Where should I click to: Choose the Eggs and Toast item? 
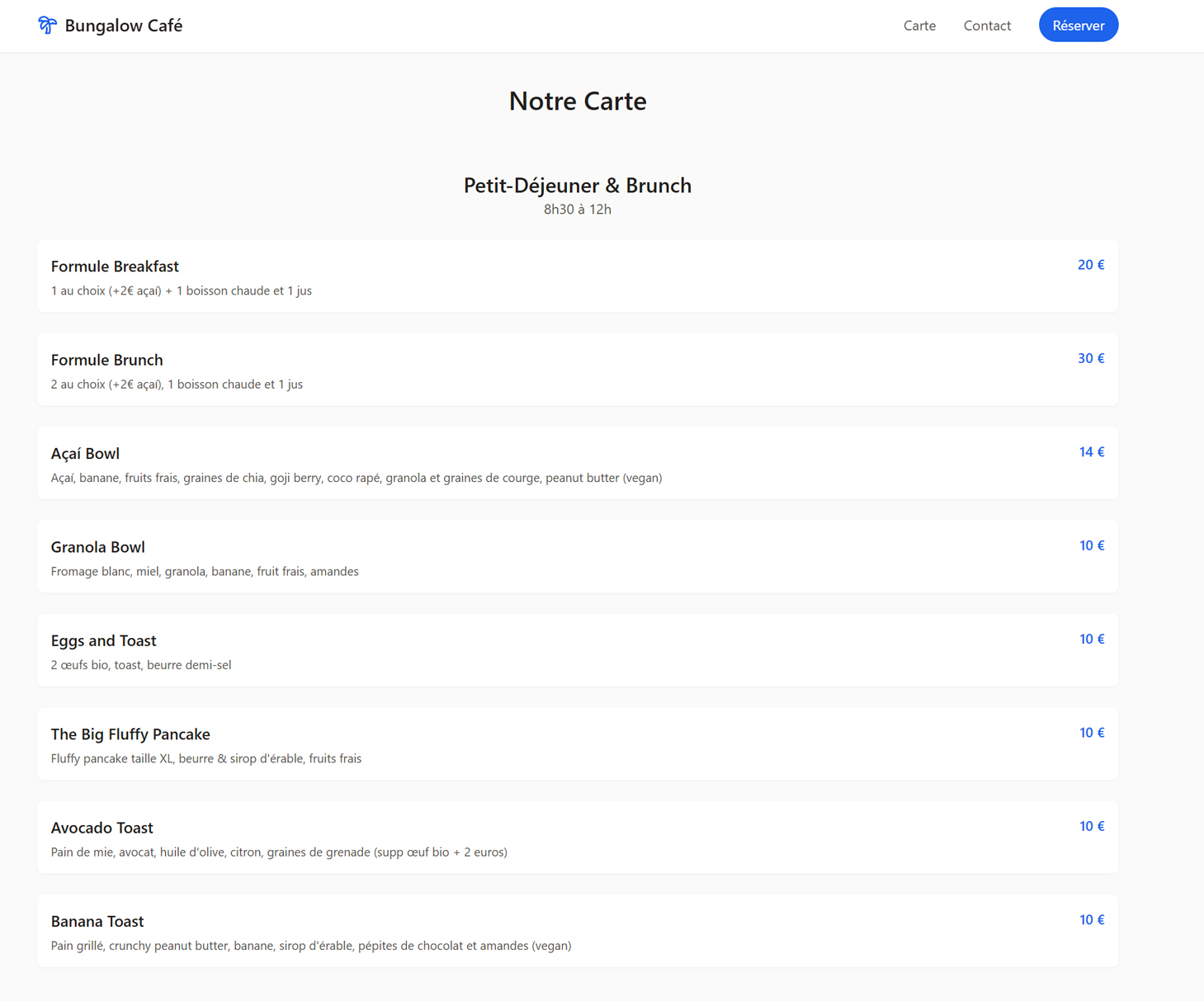pos(103,640)
